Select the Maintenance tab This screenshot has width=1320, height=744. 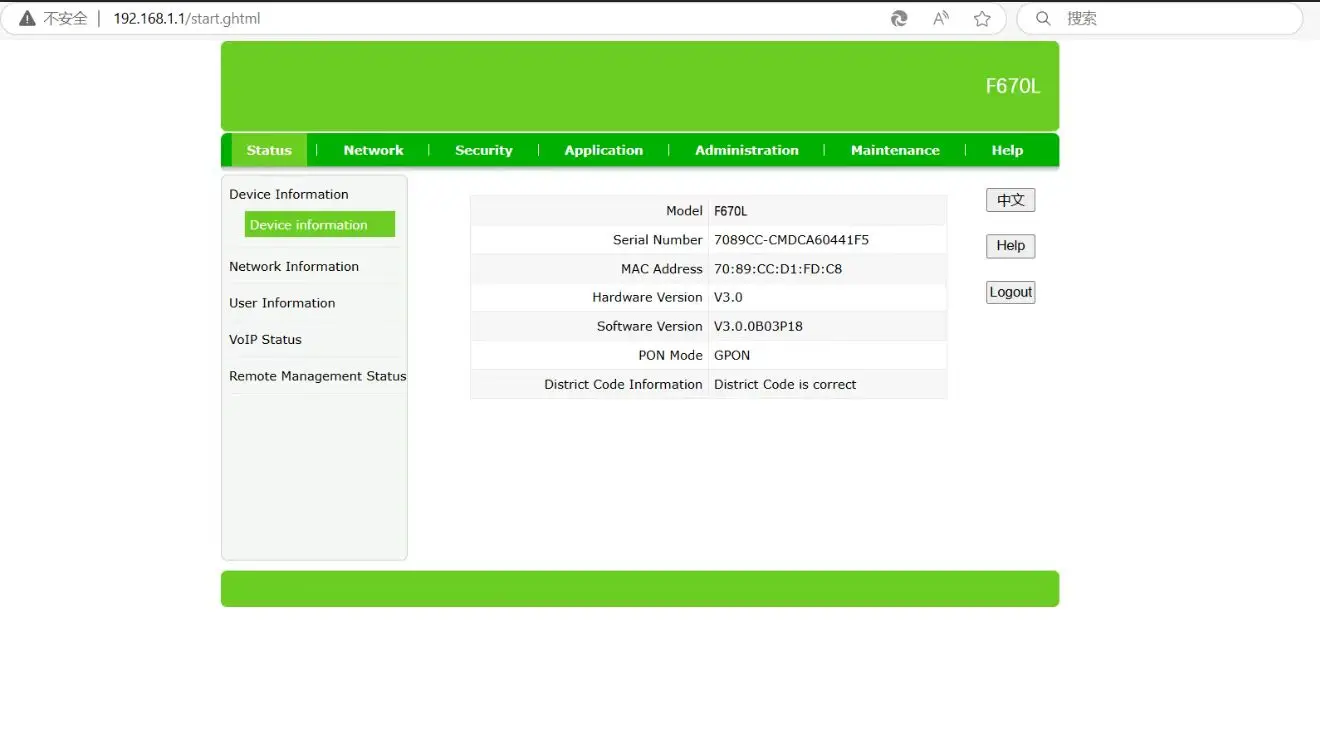point(895,150)
